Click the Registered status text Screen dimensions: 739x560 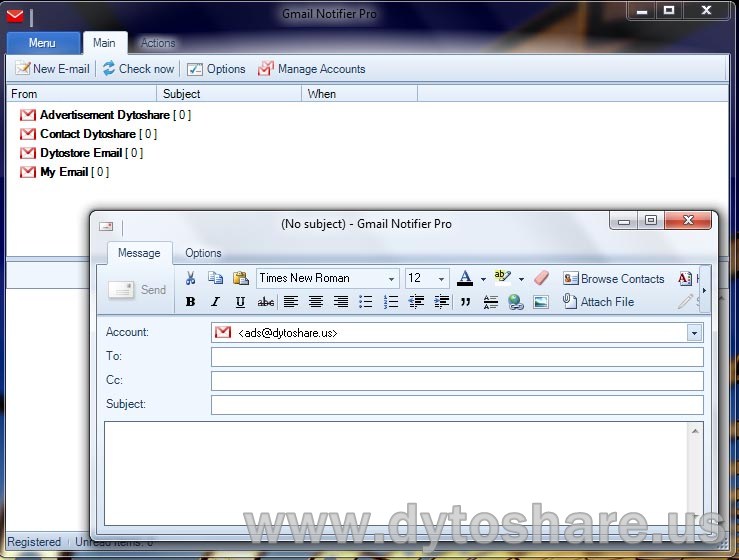[34, 542]
